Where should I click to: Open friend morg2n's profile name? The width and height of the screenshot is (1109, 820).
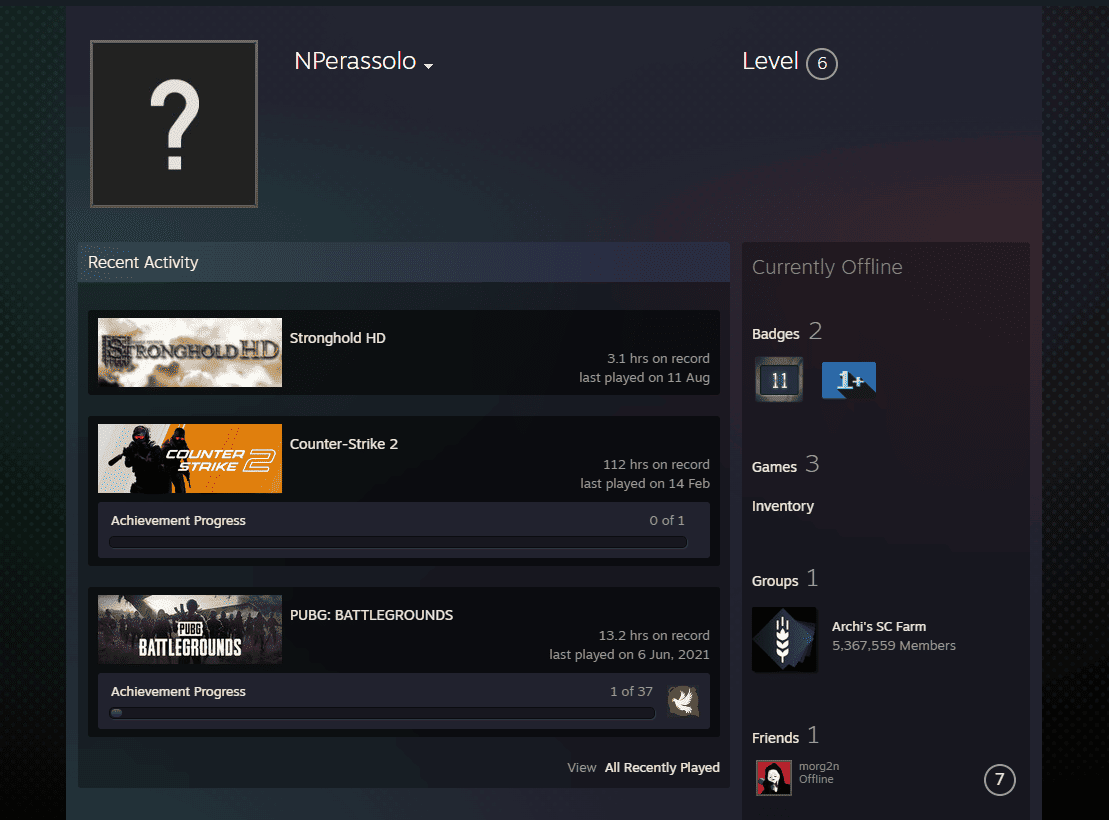coord(818,766)
